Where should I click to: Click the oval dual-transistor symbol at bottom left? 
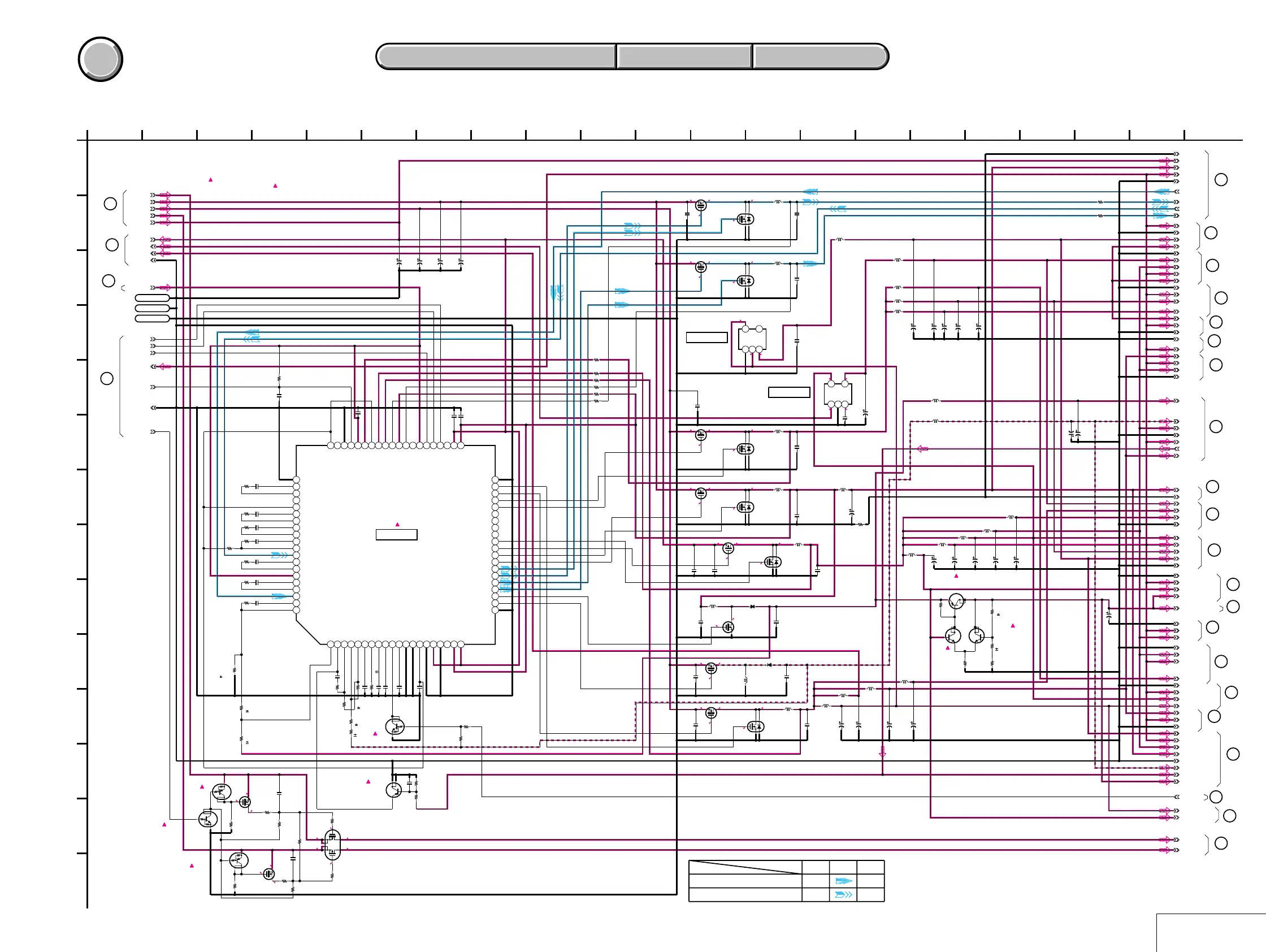[x=332, y=845]
